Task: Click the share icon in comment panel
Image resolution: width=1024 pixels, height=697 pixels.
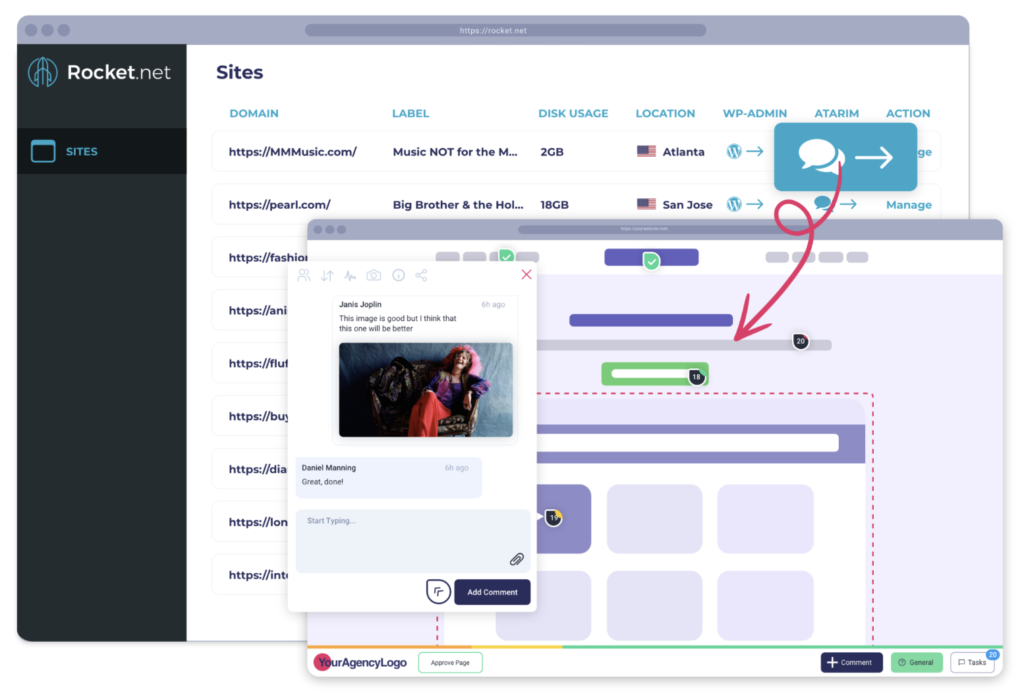Action: coord(421,275)
